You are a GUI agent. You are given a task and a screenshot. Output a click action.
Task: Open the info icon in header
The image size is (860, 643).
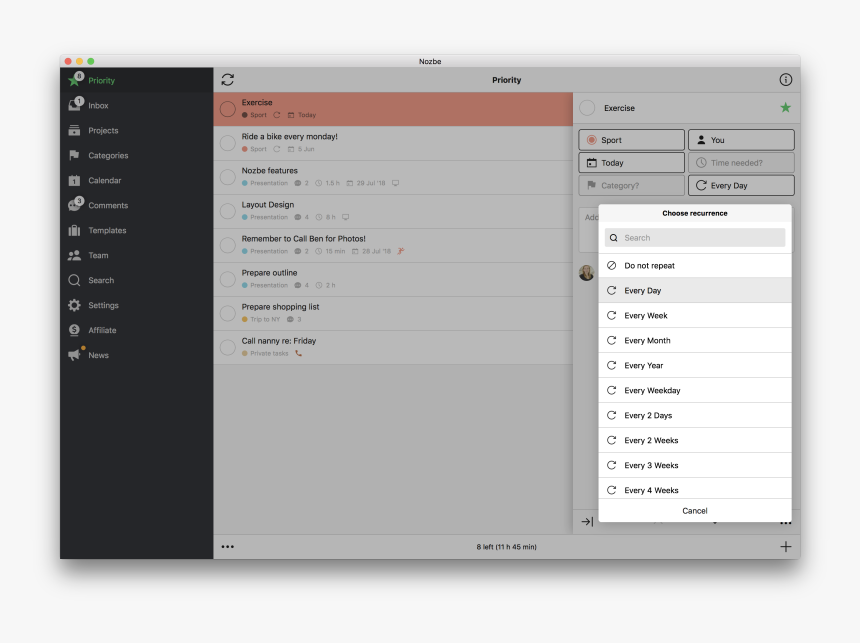(785, 80)
